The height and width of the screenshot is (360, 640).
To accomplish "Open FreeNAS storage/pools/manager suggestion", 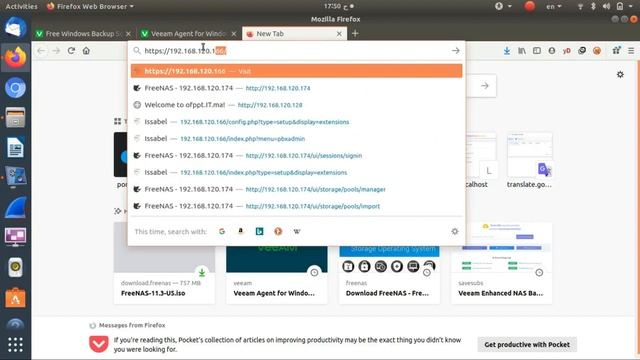I will coord(296,189).
